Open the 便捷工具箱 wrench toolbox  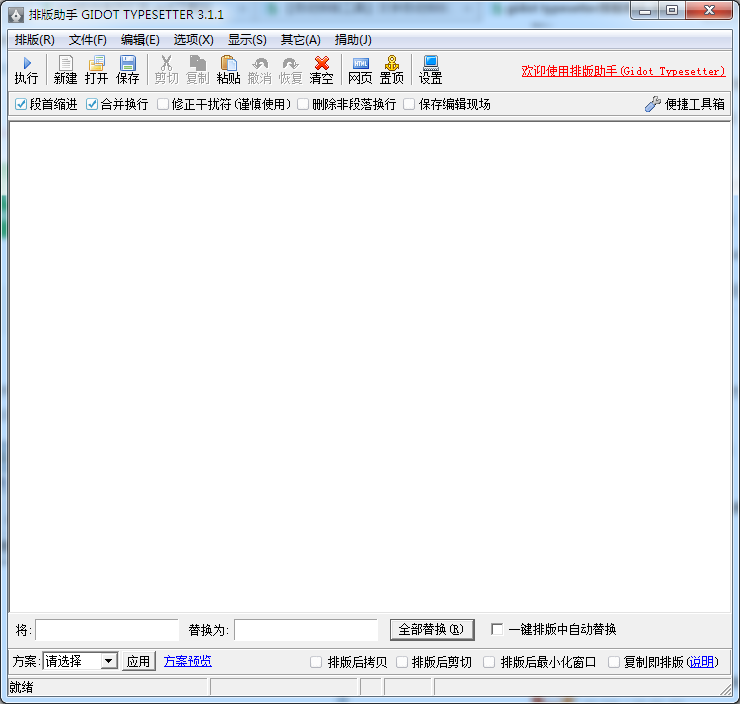pyautogui.click(x=685, y=104)
